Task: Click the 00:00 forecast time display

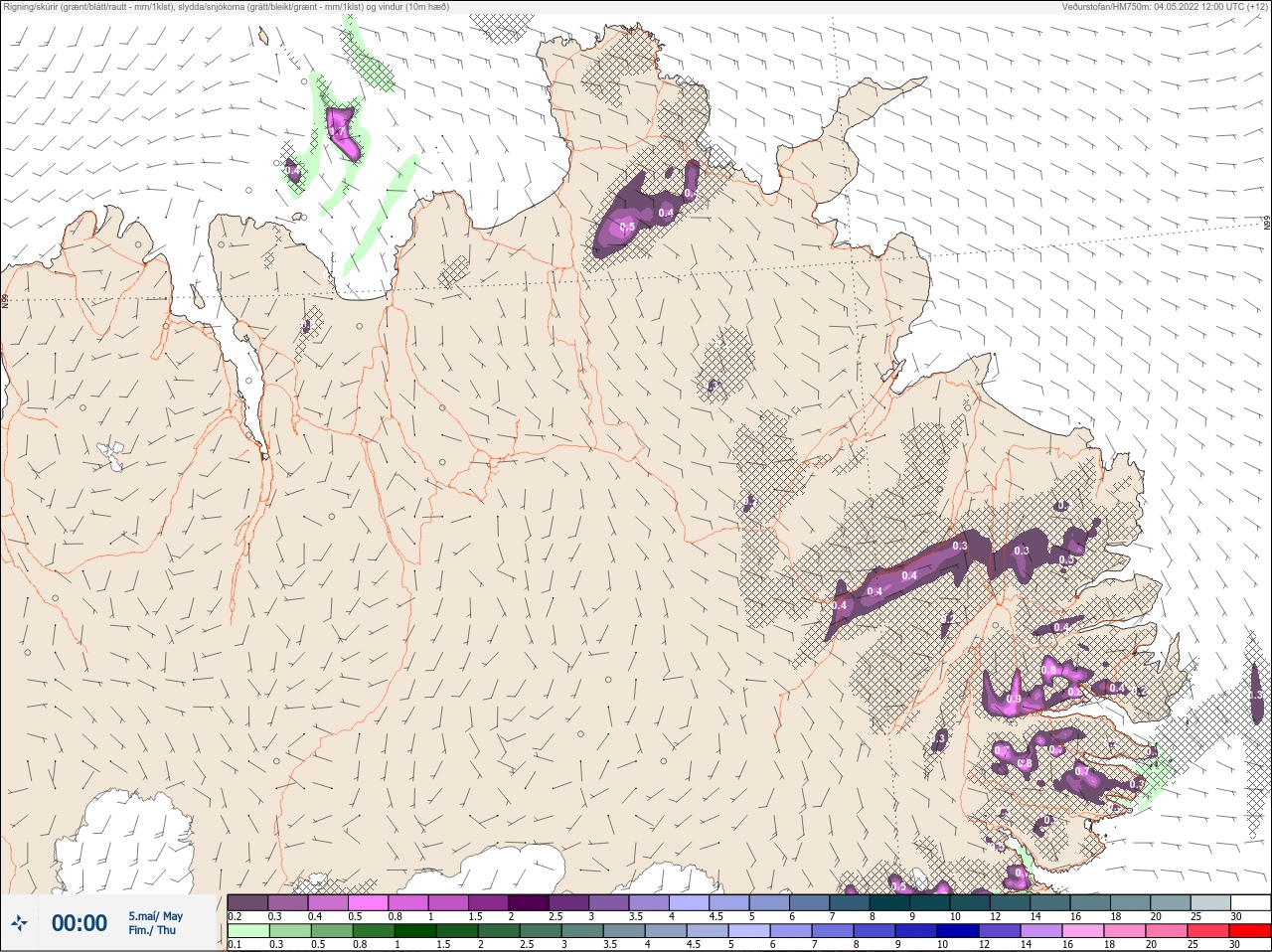Action: click(x=79, y=923)
